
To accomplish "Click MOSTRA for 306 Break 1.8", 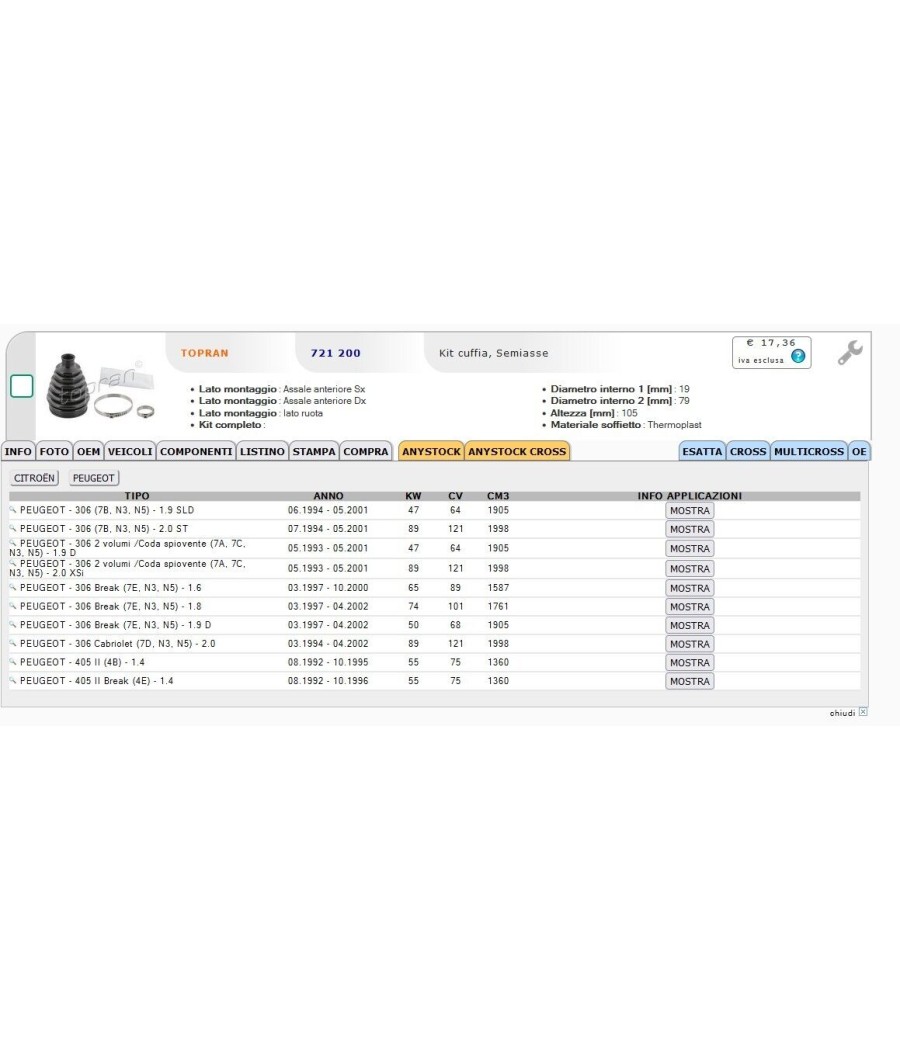I will (x=690, y=607).
